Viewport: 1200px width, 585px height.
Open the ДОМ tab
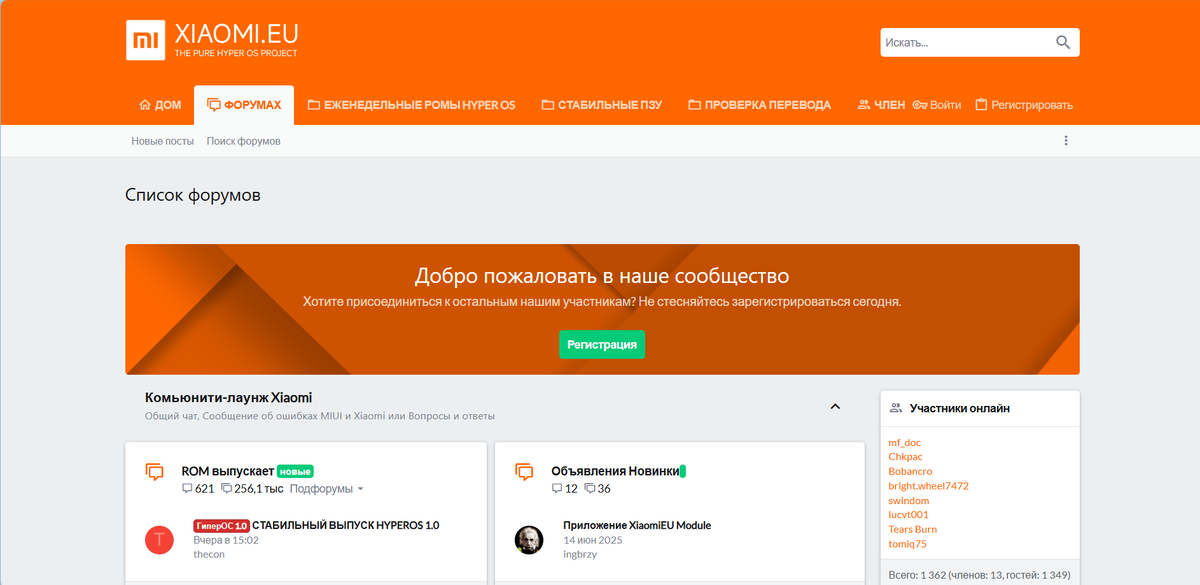coord(159,105)
